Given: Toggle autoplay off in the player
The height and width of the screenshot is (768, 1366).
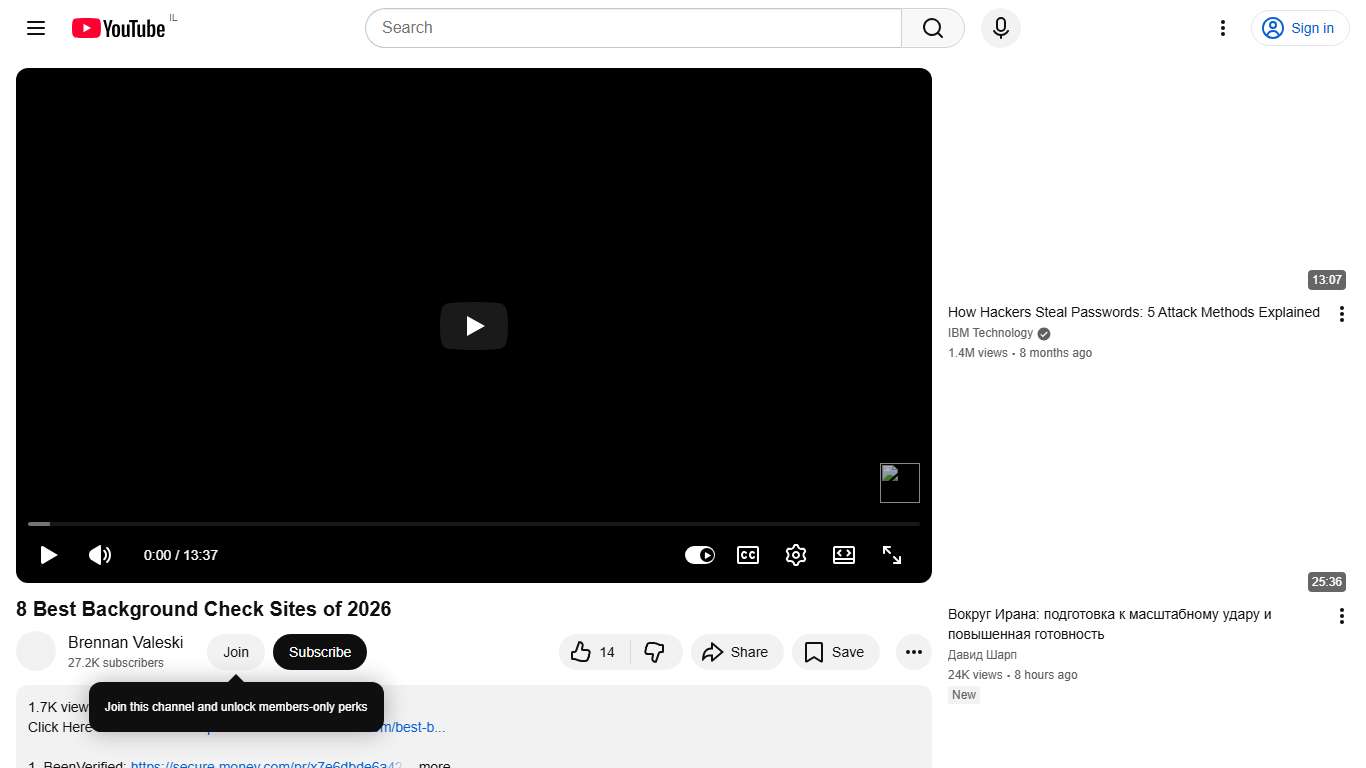Looking at the screenshot, I should coord(700,555).
